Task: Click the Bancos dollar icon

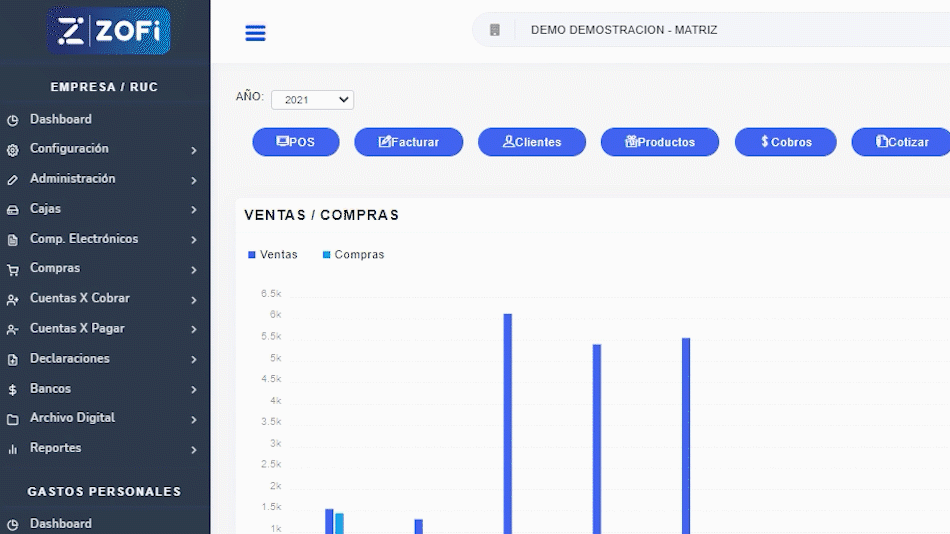Action: pos(12,390)
